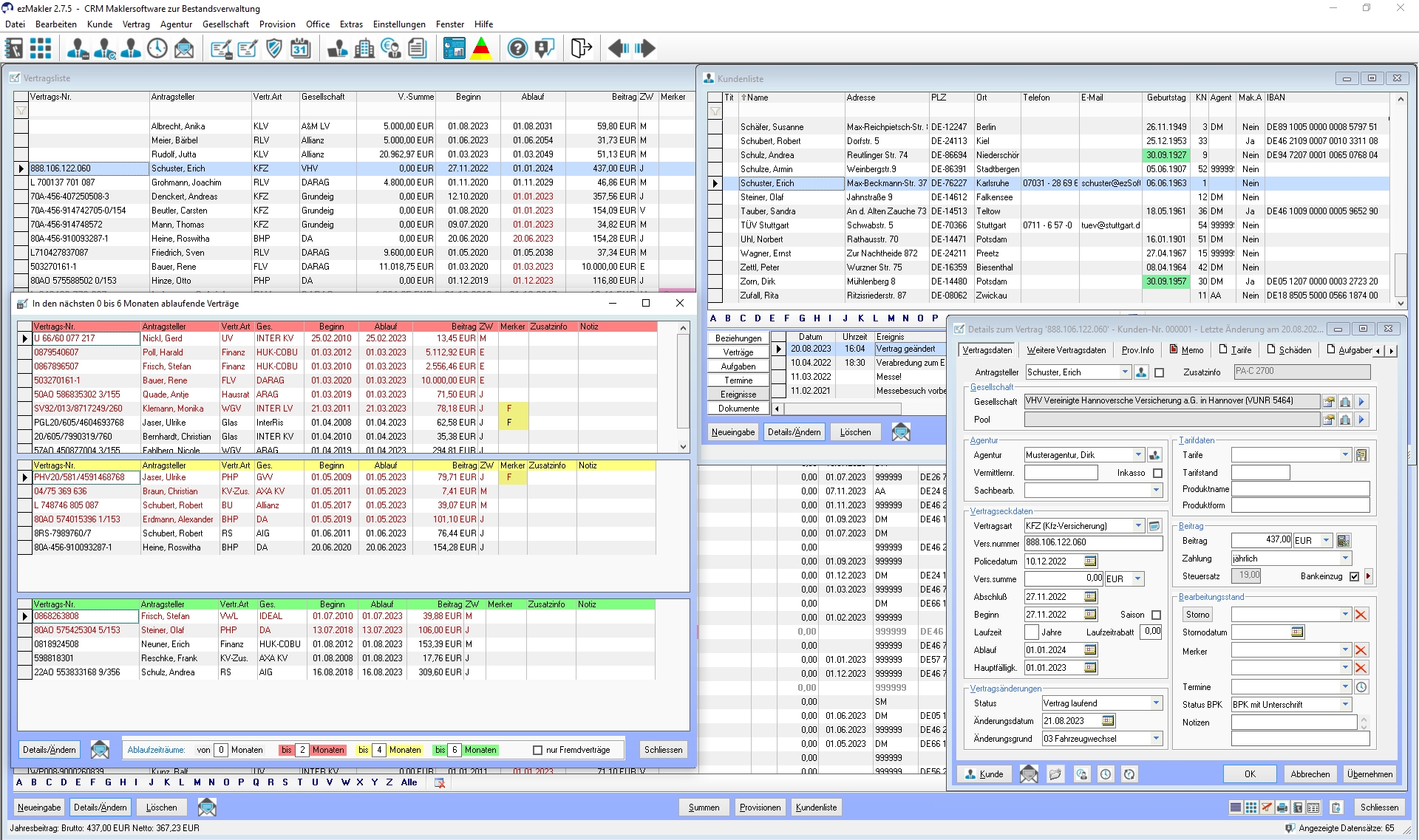This screenshot has width=1419, height=840.
Task: Click the dashboard statistics toolbar icon
Action: point(454,49)
